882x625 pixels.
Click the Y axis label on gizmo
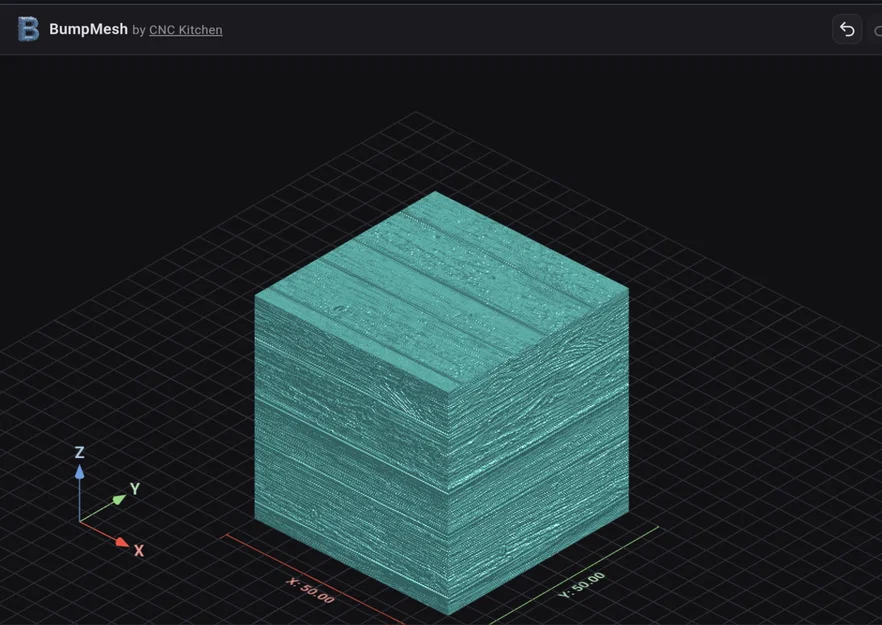[x=134, y=488]
